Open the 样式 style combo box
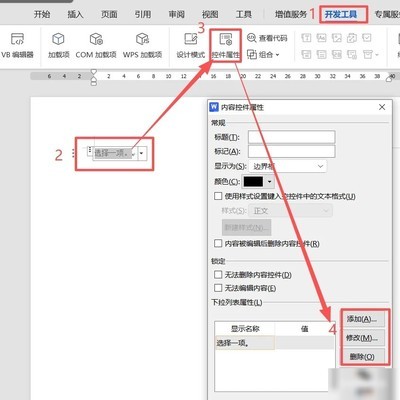Image resolution: width=400 pixels, height=400 pixels. [x=291, y=211]
